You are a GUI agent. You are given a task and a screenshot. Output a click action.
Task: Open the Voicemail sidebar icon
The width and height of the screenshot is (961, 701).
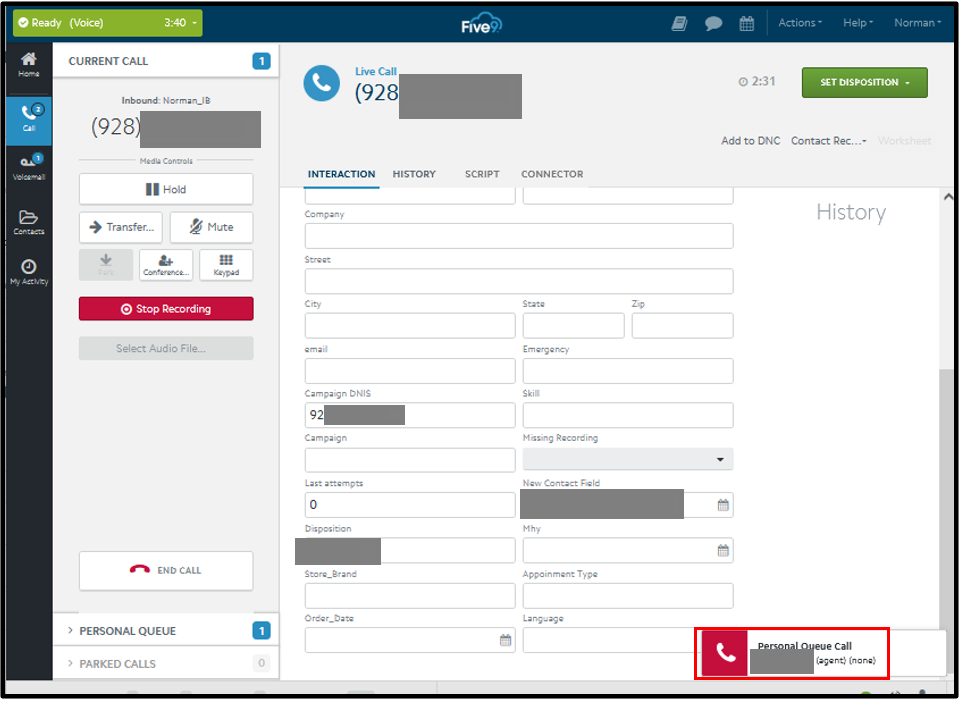29,167
